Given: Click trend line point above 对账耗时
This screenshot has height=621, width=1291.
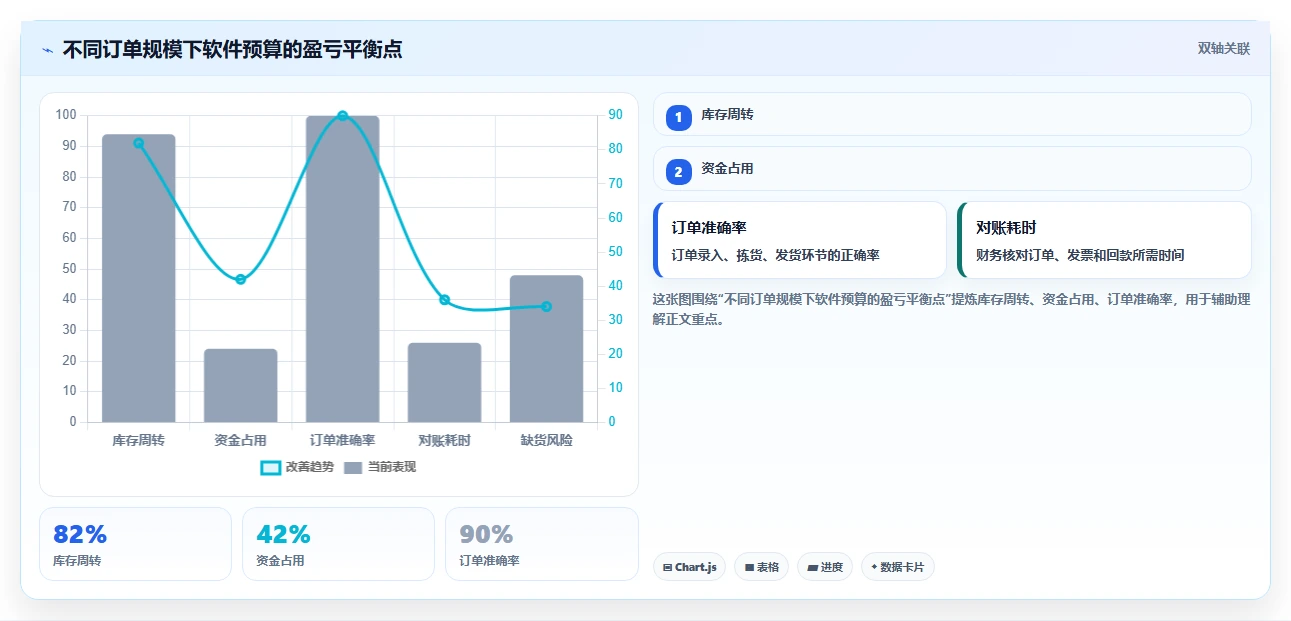Looking at the screenshot, I should [x=444, y=300].
